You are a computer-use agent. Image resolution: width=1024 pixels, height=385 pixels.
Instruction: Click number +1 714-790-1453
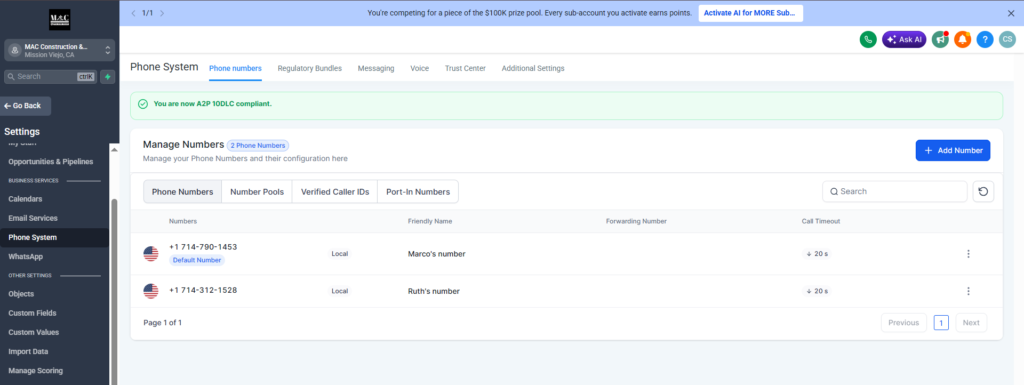coord(203,247)
